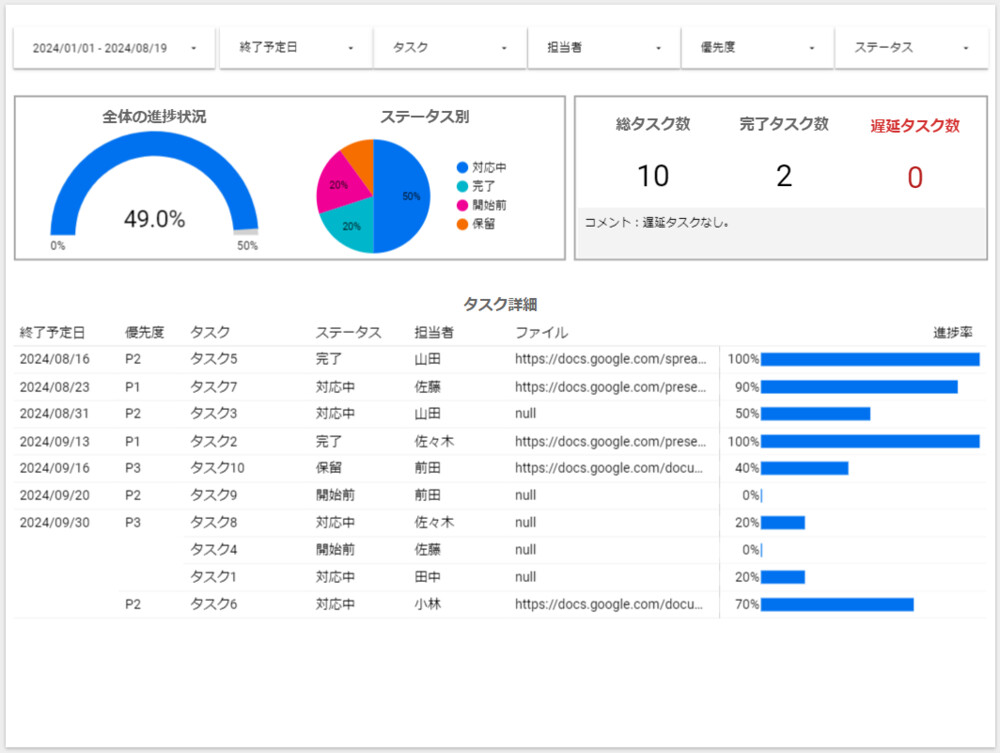Image resolution: width=1000 pixels, height=753 pixels.
Task: Click the orange 保留 legend dot
Action: (462, 224)
